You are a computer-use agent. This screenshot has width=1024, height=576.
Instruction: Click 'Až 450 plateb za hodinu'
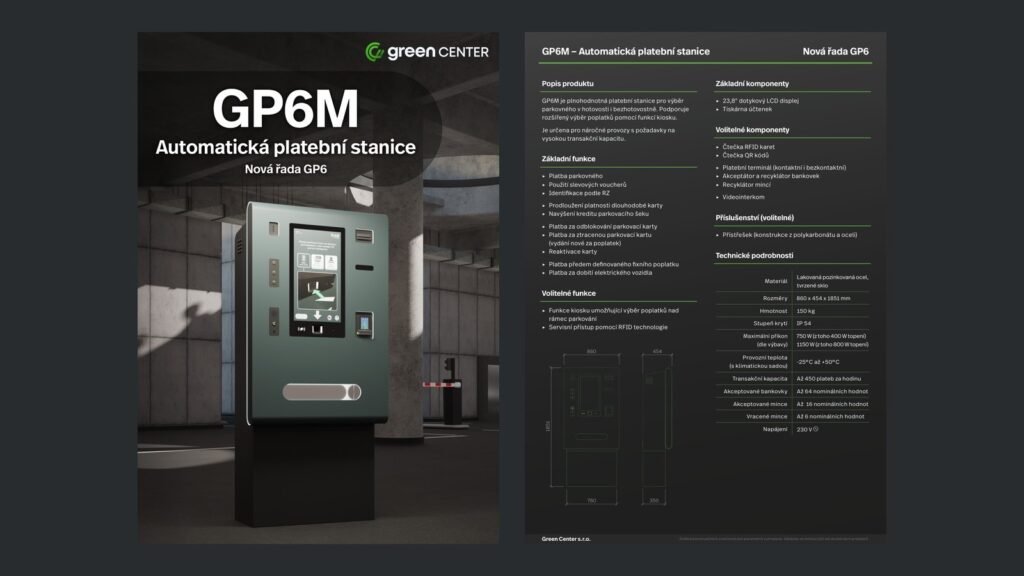(x=828, y=379)
